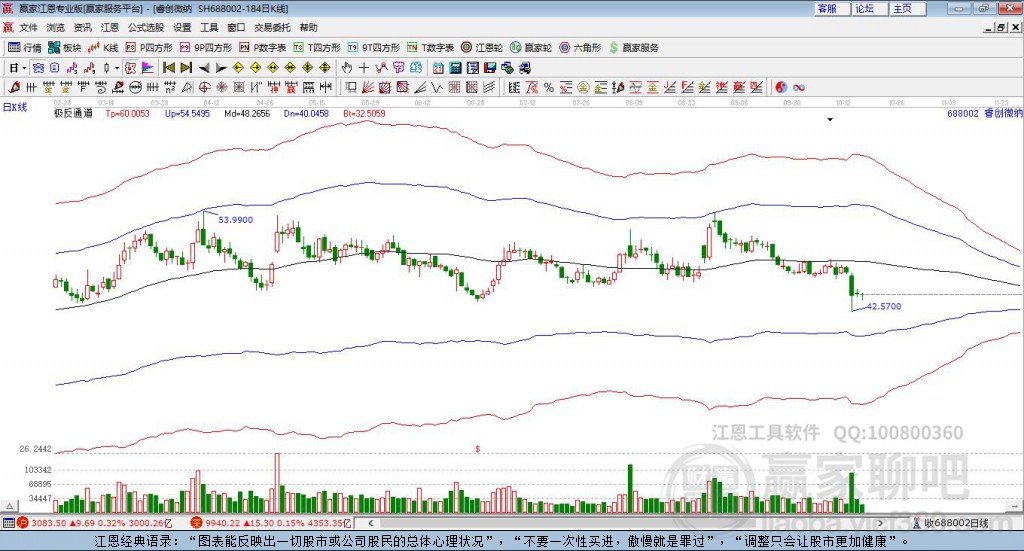Click the 极反通道 indicator name

(73, 113)
